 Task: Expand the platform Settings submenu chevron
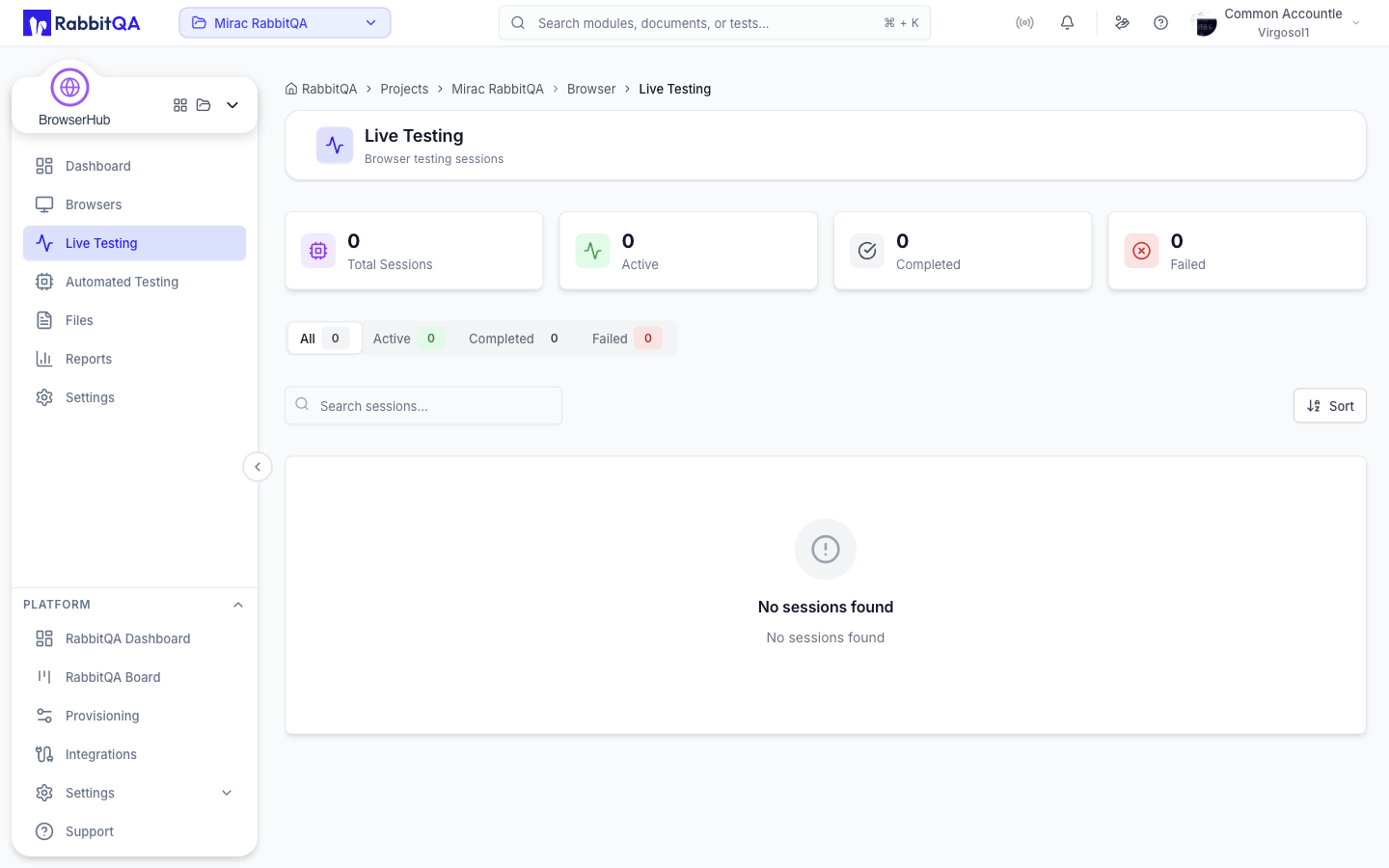[x=227, y=793]
